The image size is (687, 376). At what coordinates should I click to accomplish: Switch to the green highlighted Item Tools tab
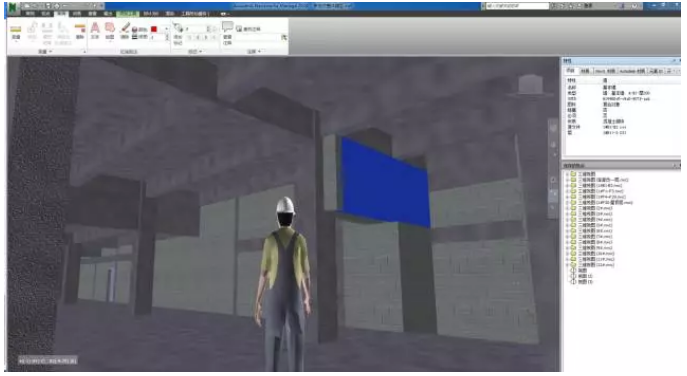tap(127, 14)
